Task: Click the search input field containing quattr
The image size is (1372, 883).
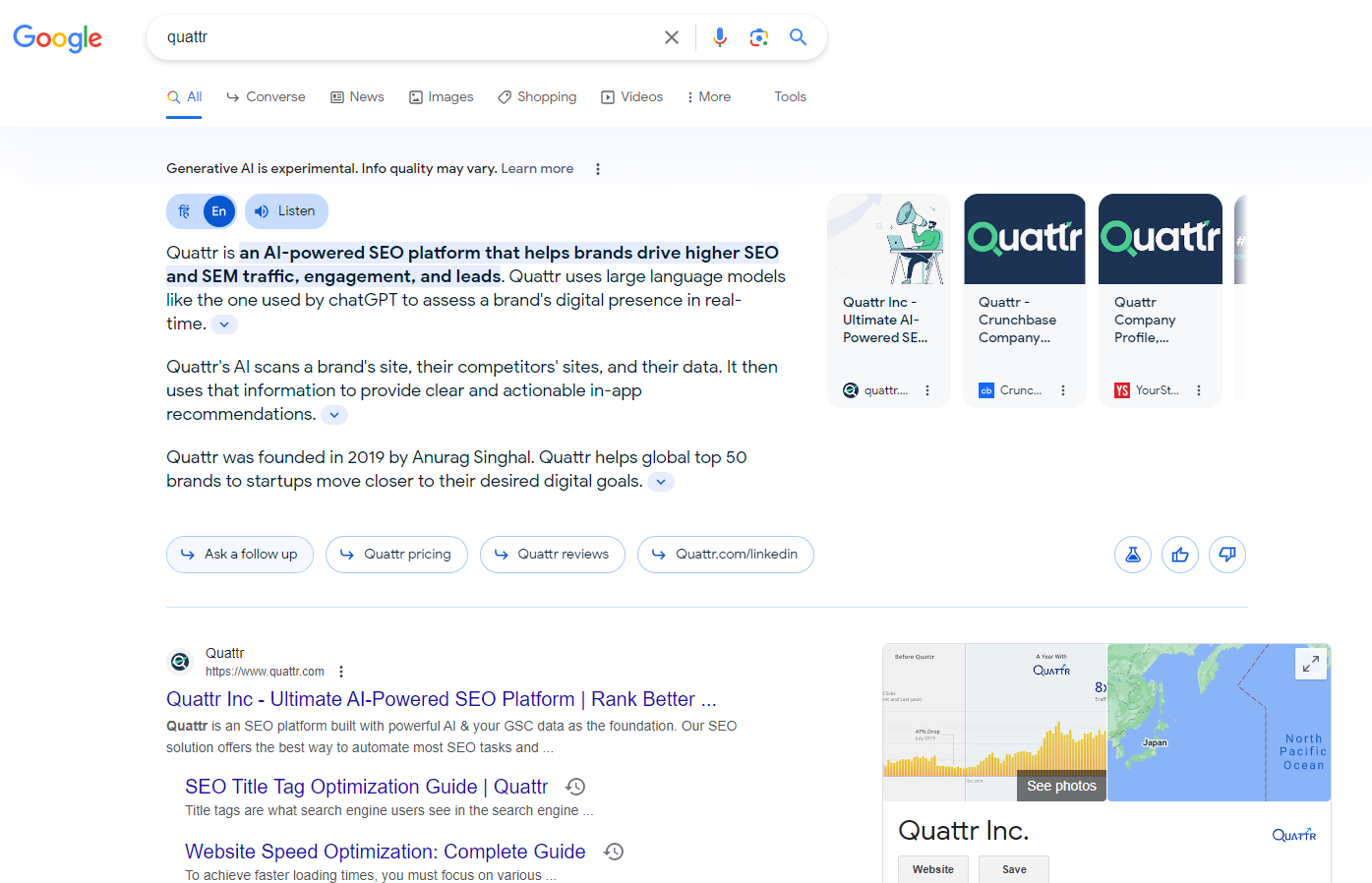Action: pos(408,37)
